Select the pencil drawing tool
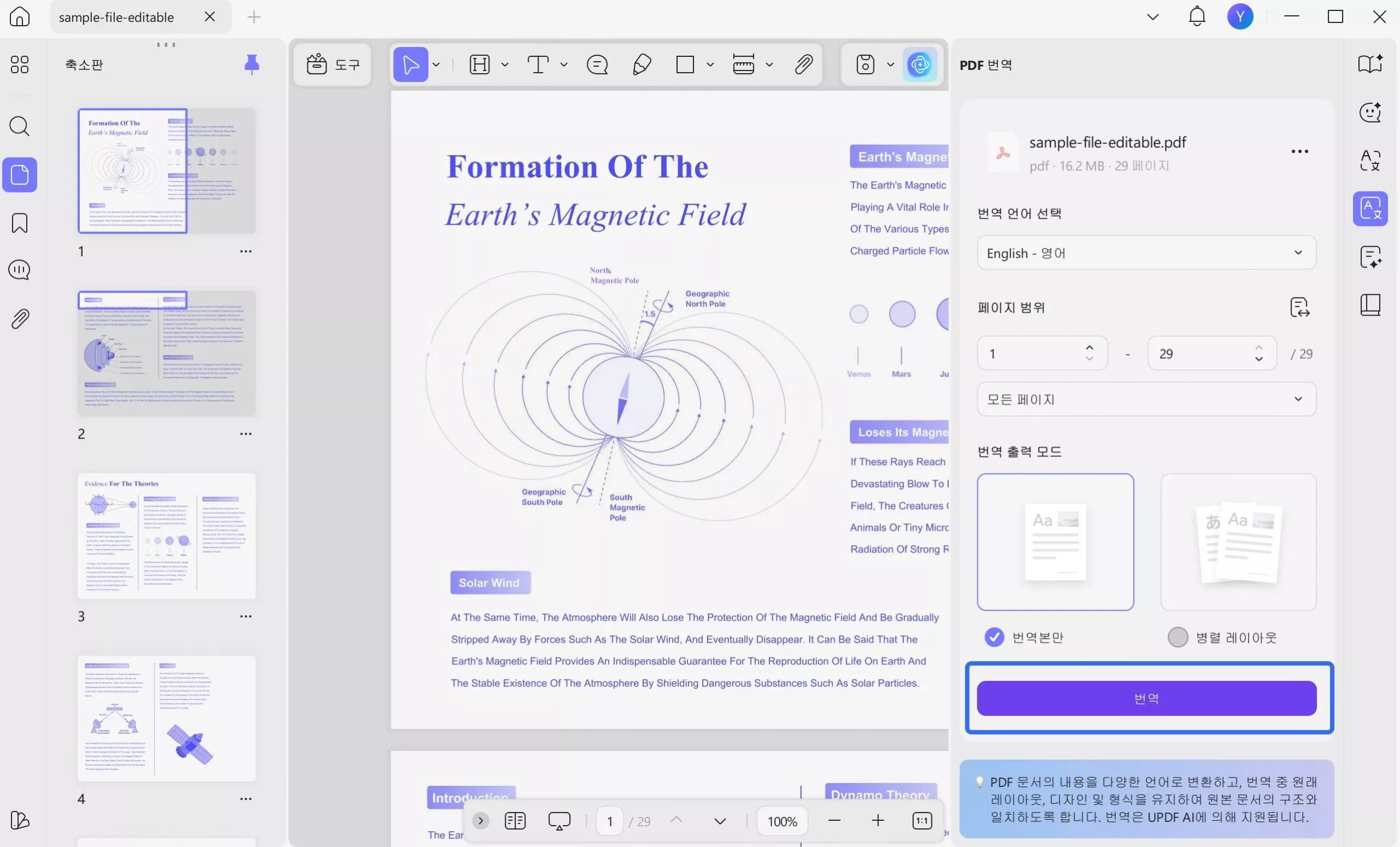The width and height of the screenshot is (1400, 847). 642,64
